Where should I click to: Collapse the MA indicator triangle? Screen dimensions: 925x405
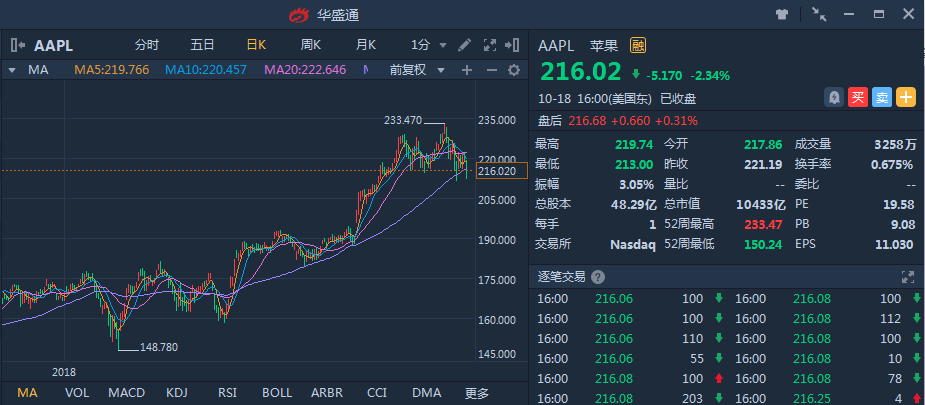point(12,70)
